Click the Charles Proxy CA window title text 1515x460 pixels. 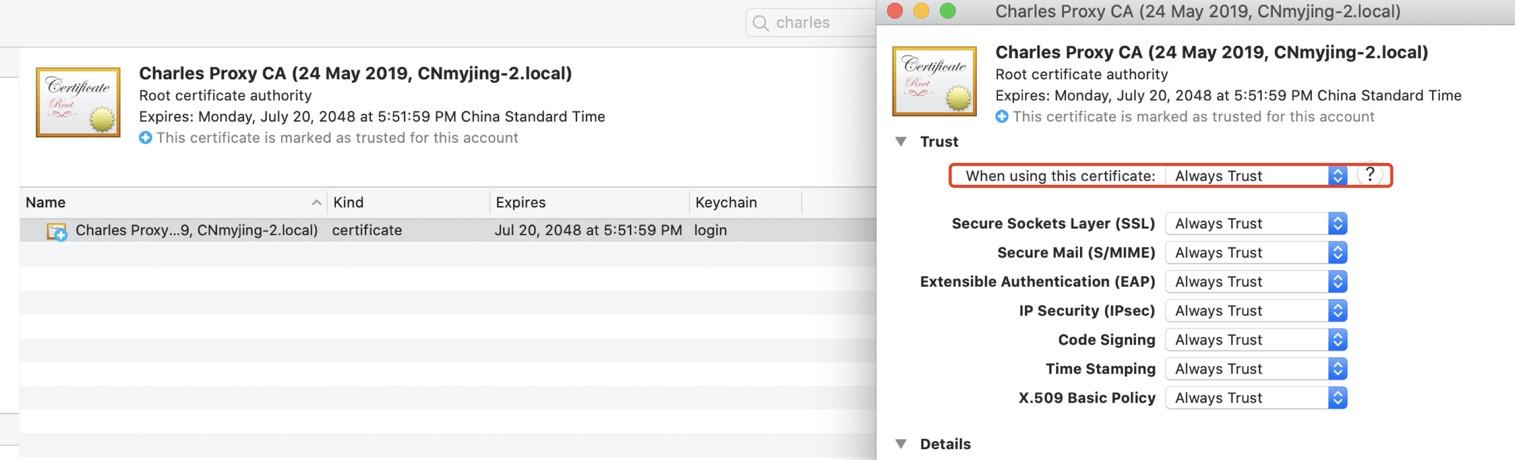(x=1198, y=12)
